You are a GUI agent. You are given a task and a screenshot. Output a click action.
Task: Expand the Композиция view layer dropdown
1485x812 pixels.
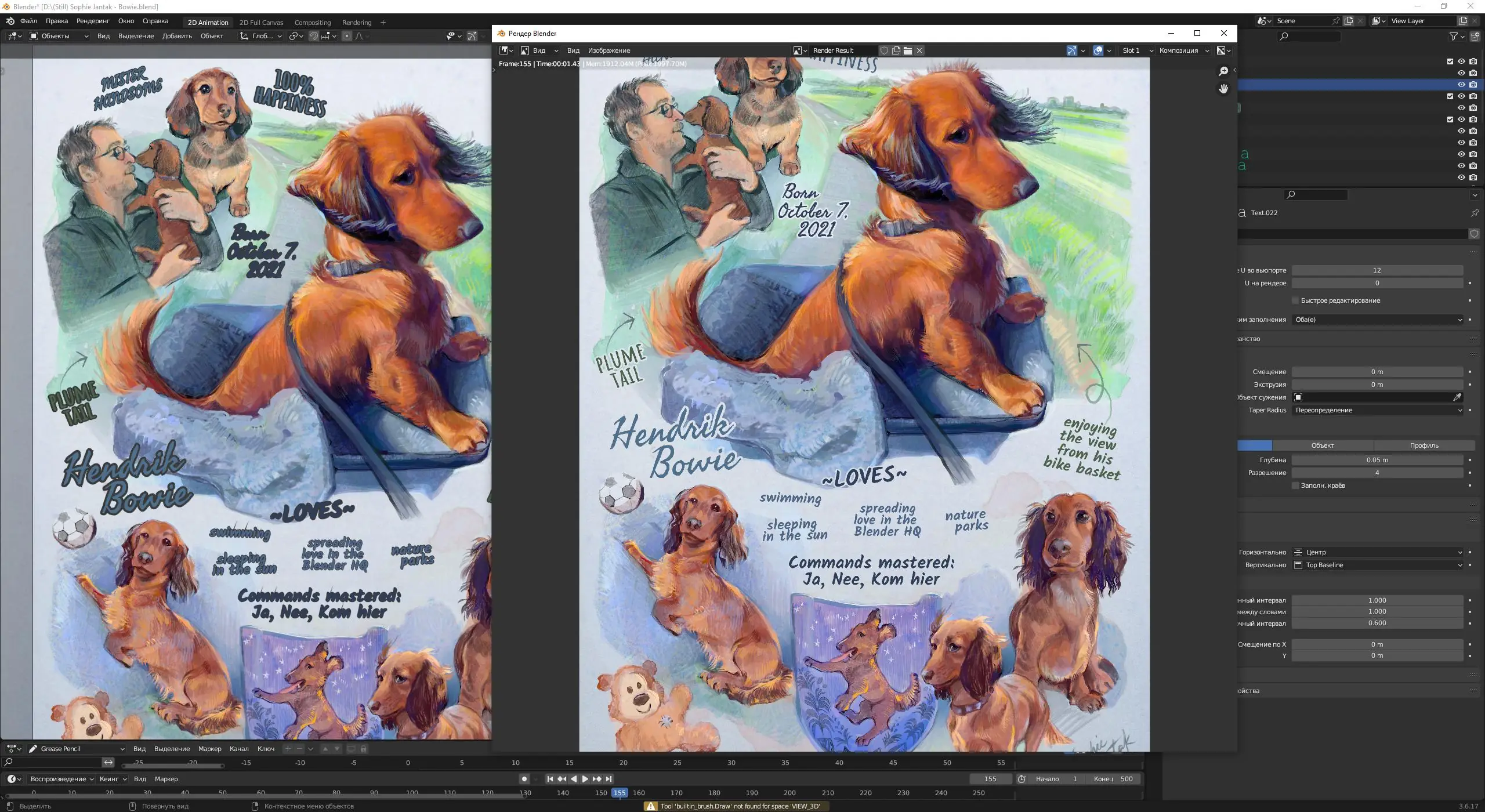coord(1183,50)
